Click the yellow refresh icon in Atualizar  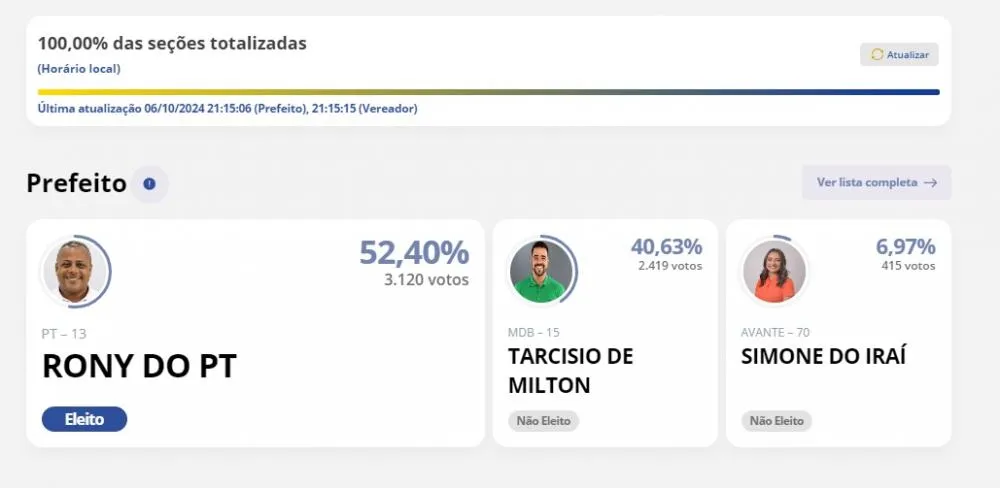click(878, 55)
